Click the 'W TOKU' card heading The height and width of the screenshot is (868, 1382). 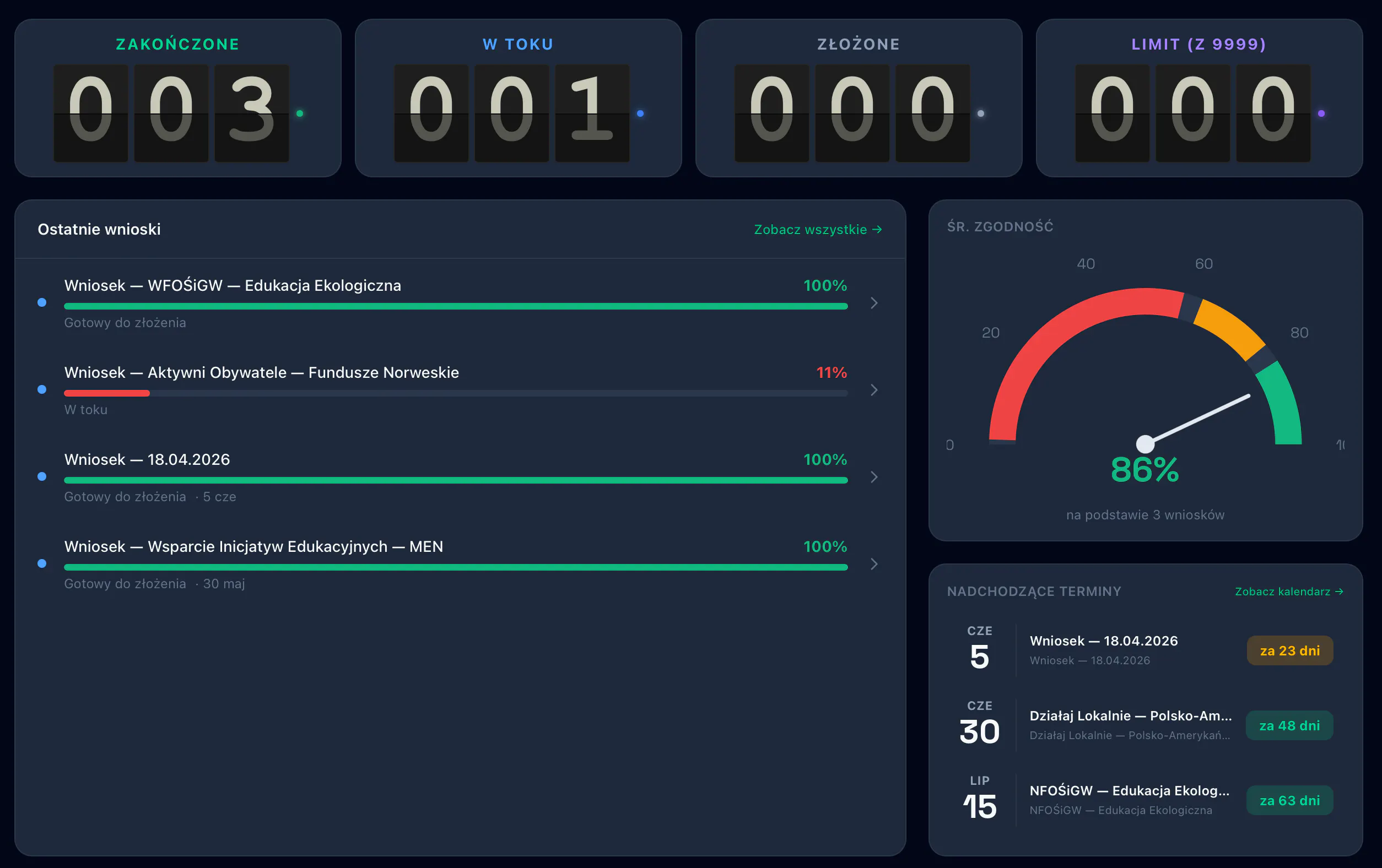pos(518,44)
